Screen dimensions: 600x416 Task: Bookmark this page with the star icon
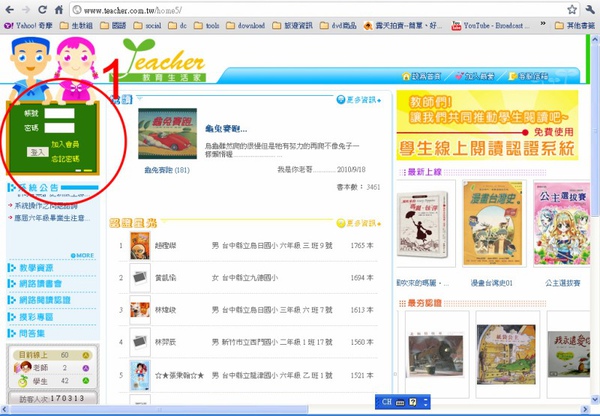[x=572, y=10]
